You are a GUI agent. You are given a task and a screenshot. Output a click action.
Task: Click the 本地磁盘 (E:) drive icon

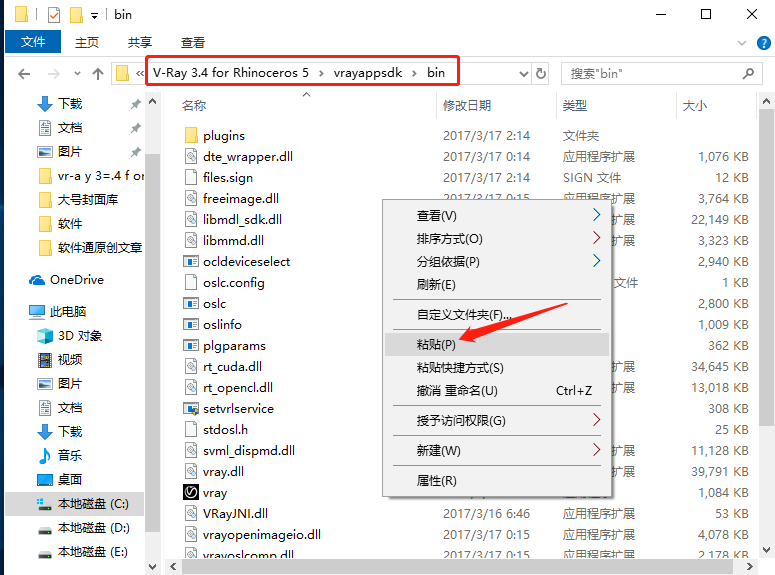45,554
